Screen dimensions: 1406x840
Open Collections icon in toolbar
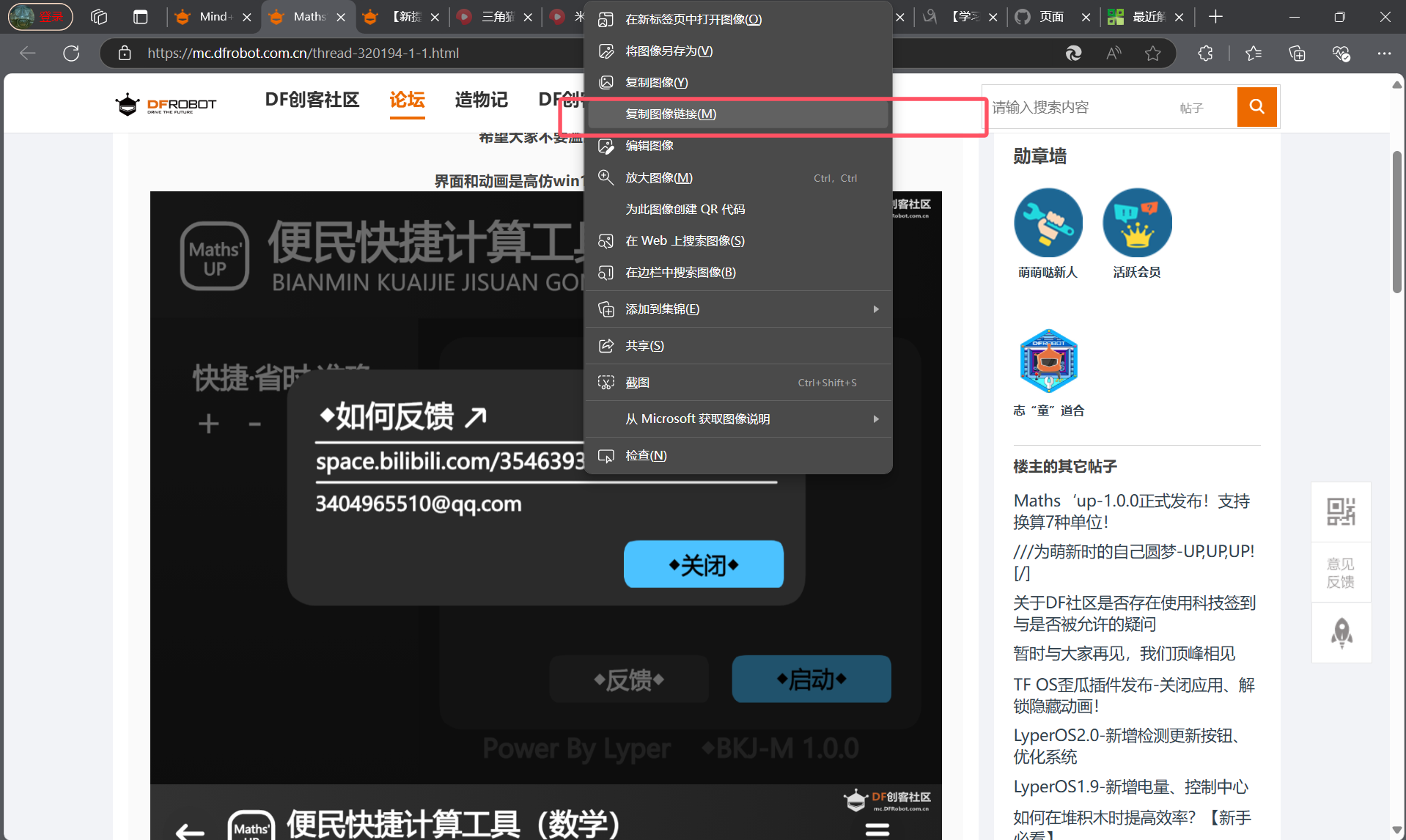(1297, 53)
